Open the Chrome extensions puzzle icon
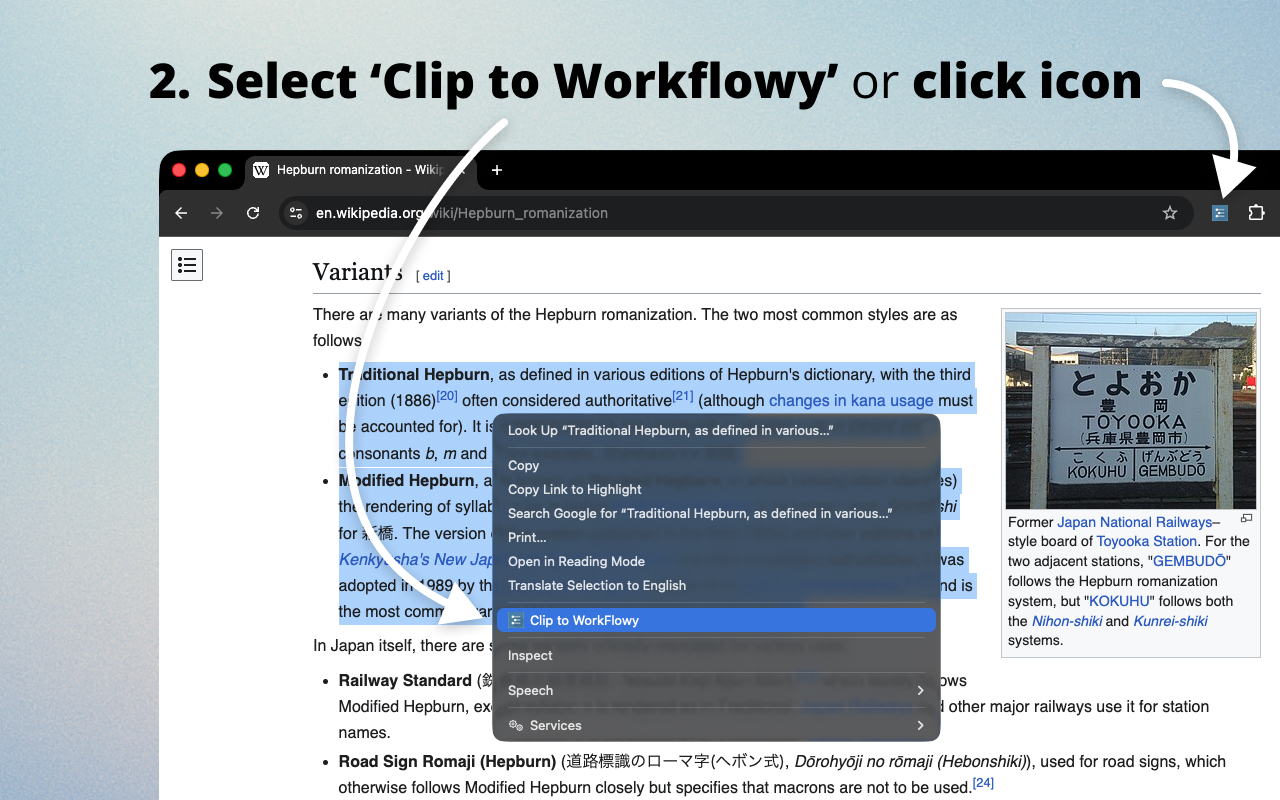Image resolution: width=1280 pixels, height=800 pixels. (1256, 213)
